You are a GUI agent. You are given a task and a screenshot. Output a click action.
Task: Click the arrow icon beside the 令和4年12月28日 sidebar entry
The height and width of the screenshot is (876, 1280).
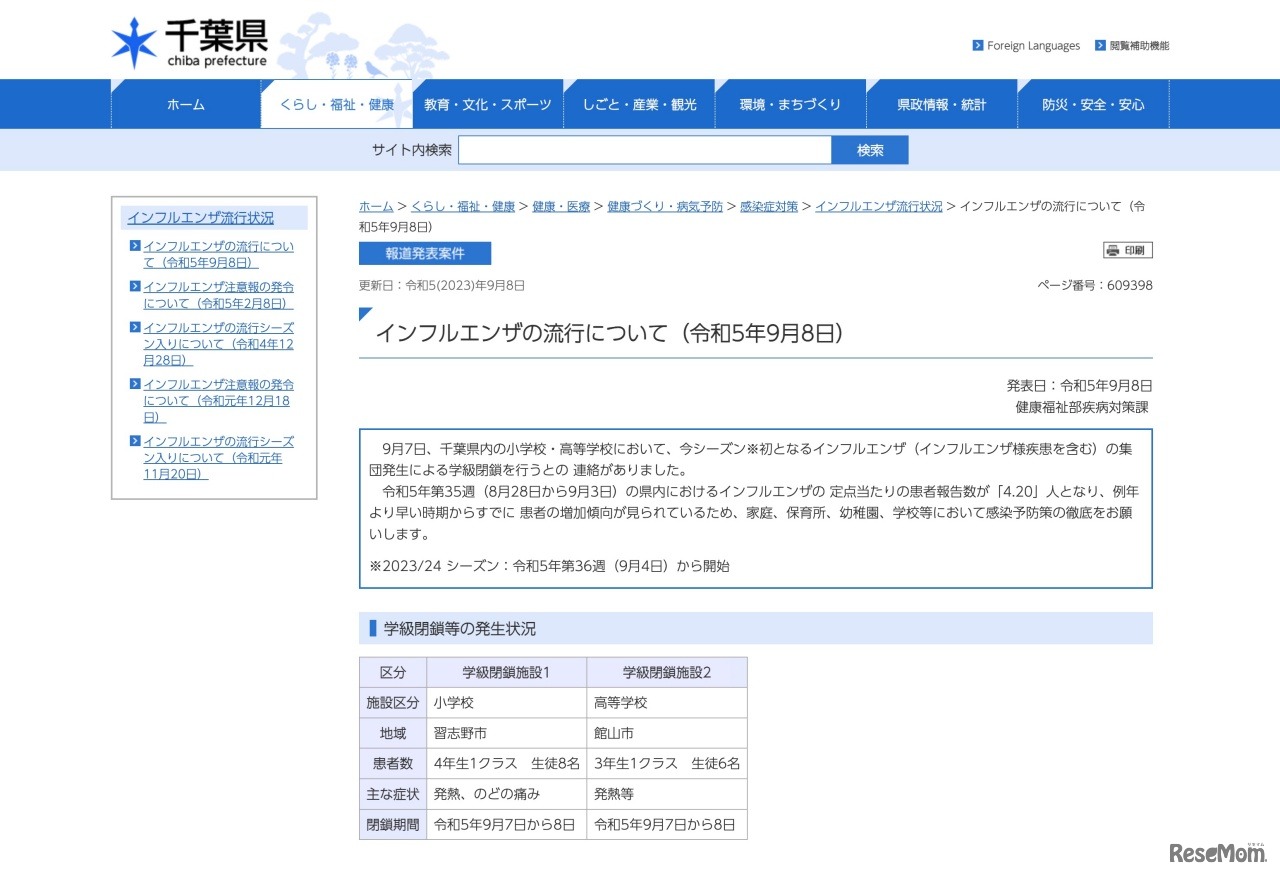[133, 327]
